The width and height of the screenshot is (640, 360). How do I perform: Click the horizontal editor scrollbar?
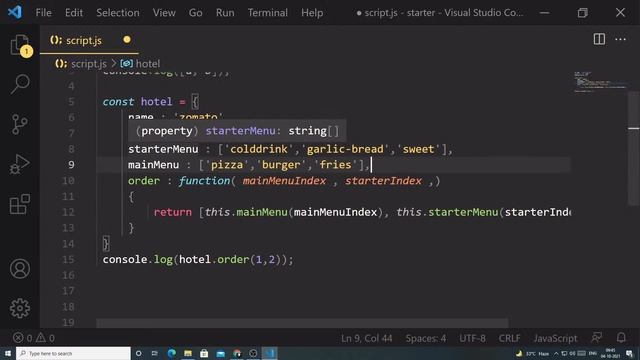pyautogui.click(x=302, y=323)
